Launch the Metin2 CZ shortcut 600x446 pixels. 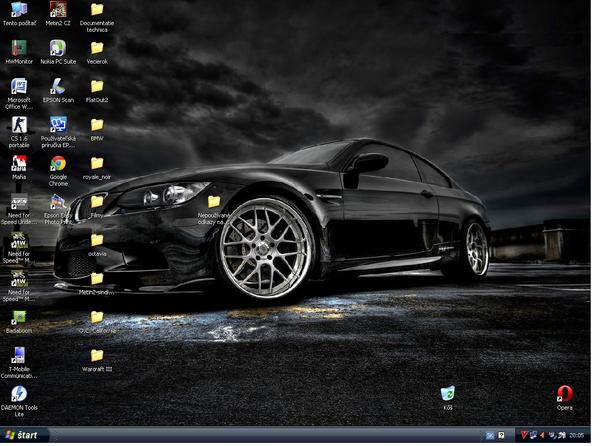(58, 9)
